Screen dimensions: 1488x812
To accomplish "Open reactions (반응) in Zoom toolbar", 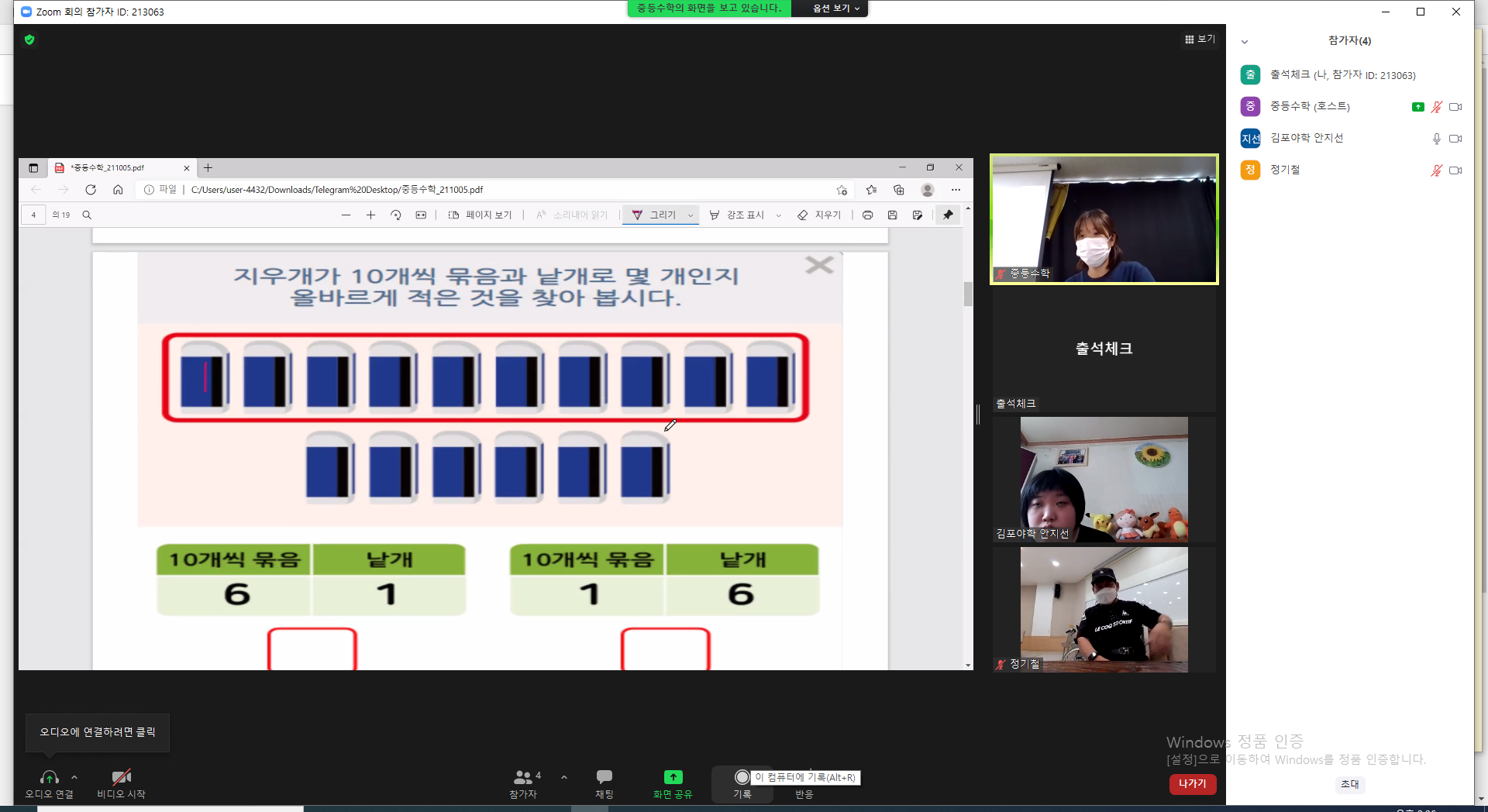I will coord(804,793).
